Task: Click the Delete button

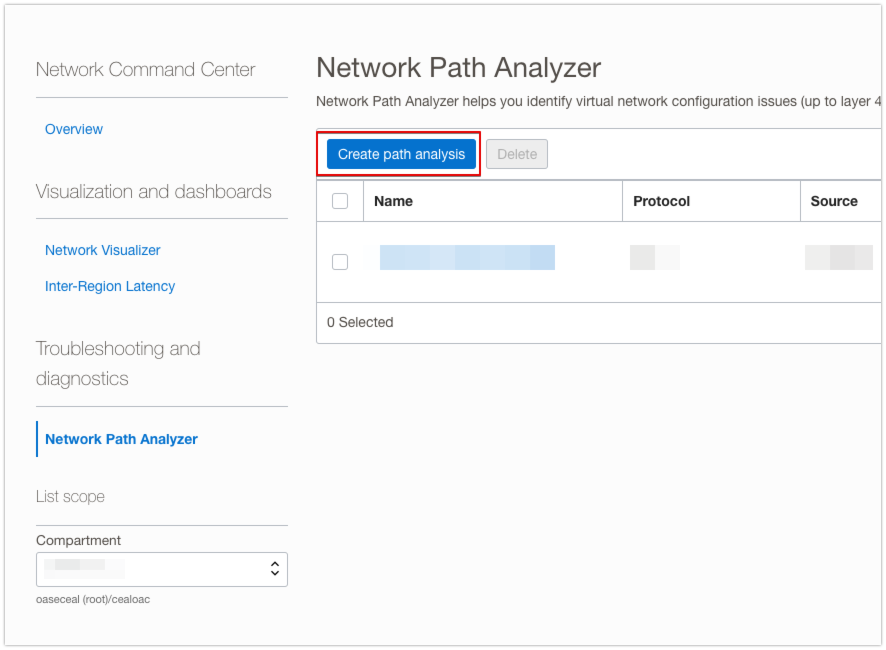Action: coord(516,154)
